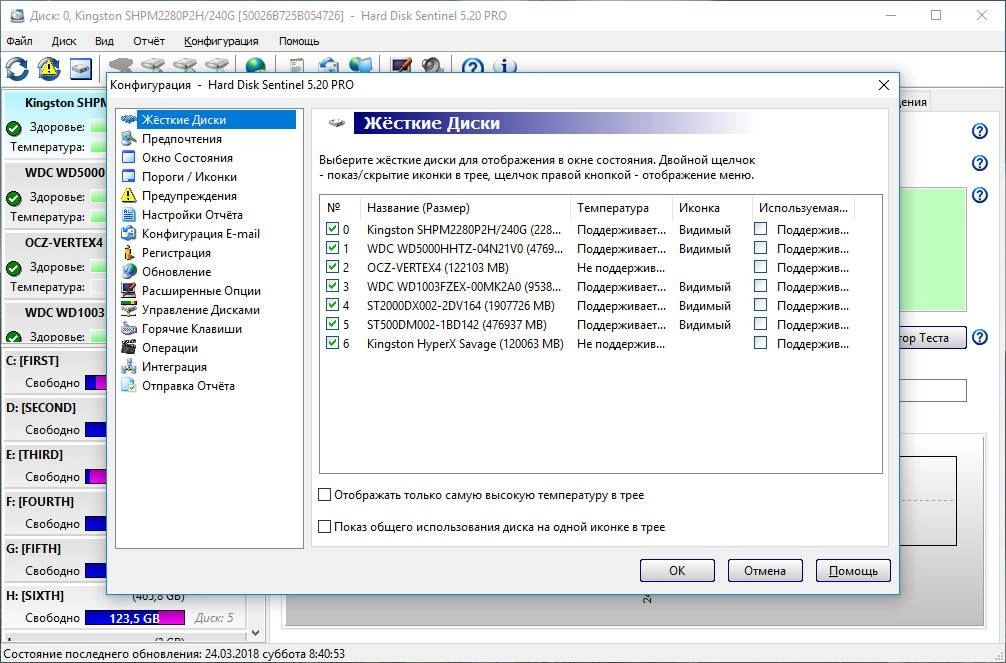Screen dimensions: 1006x663
Task: Open Пороги / Иконки via its sidebar icon
Action: (129, 177)
